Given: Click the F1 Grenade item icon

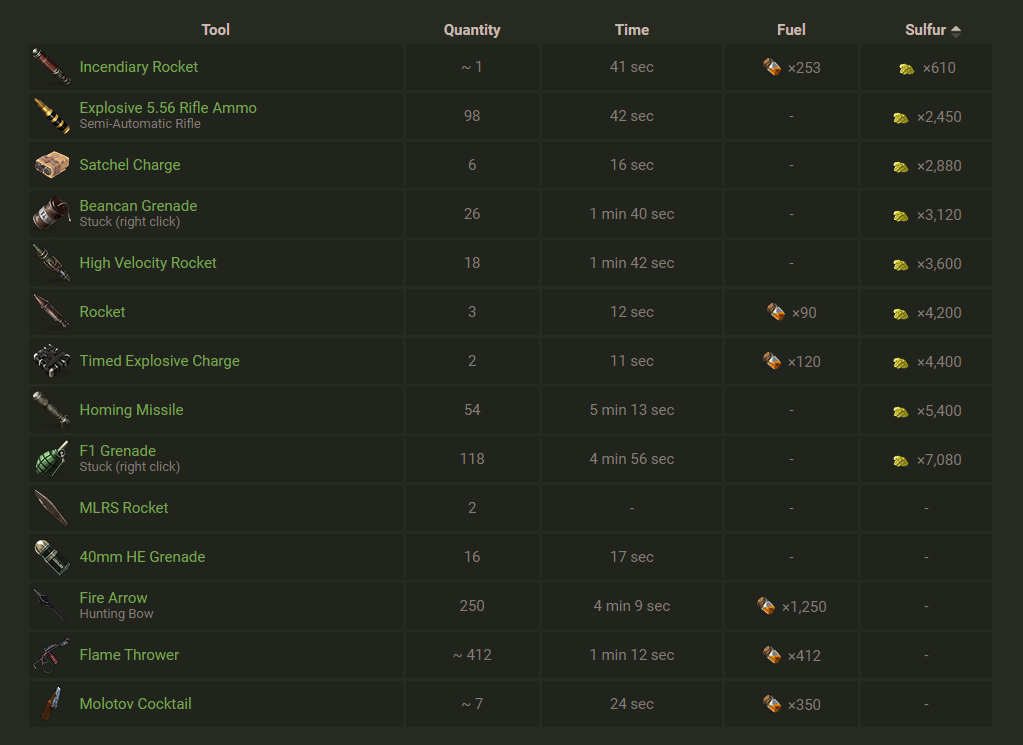Looking at the screenshot, I should click(x=50, y=459).
